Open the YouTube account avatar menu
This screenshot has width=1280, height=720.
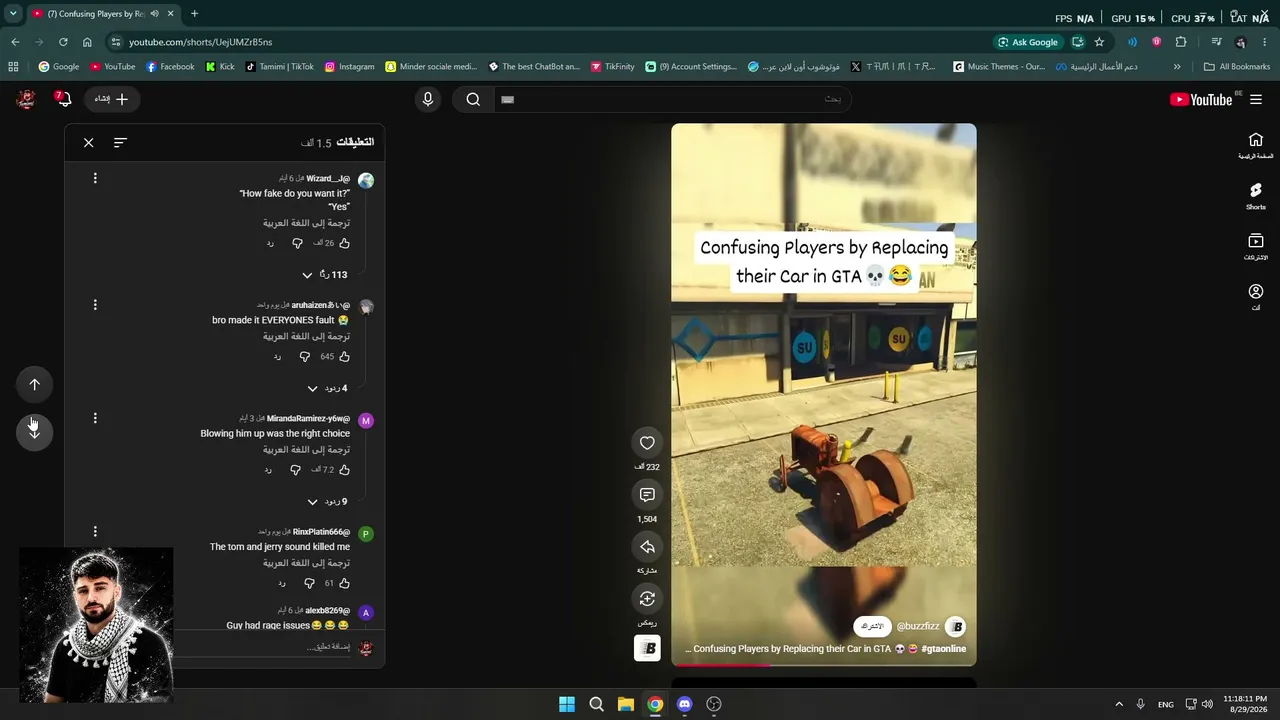click(27, 99)
